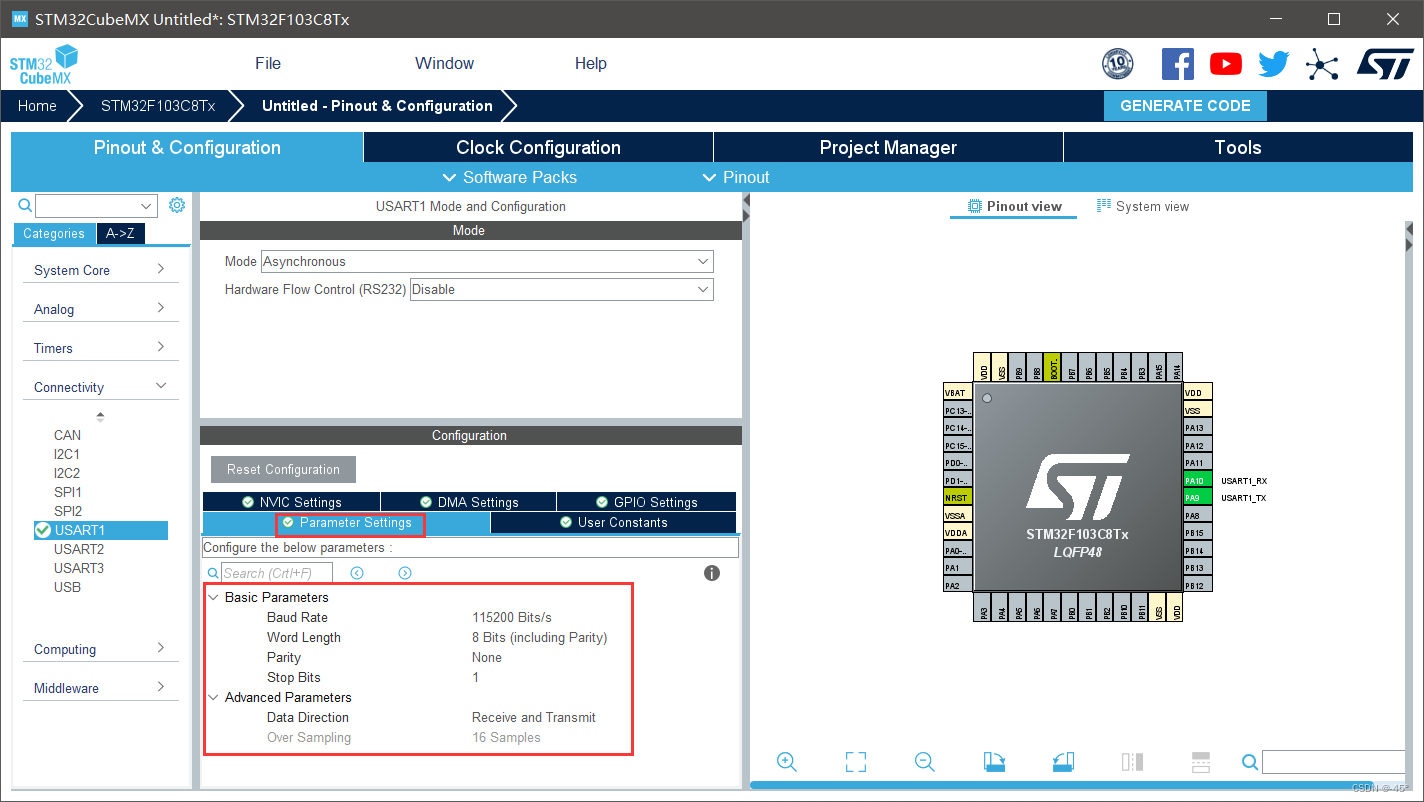
Task: Click the fit-to-screen frame icon
Action: pos(856,762)
